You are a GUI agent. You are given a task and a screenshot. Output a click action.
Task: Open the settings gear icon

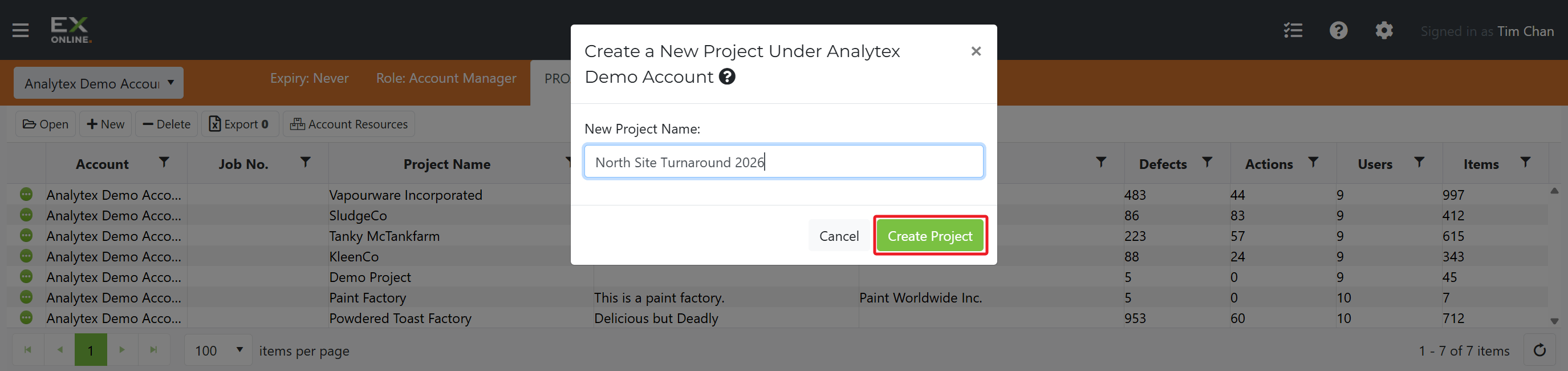coord(1384,30)
